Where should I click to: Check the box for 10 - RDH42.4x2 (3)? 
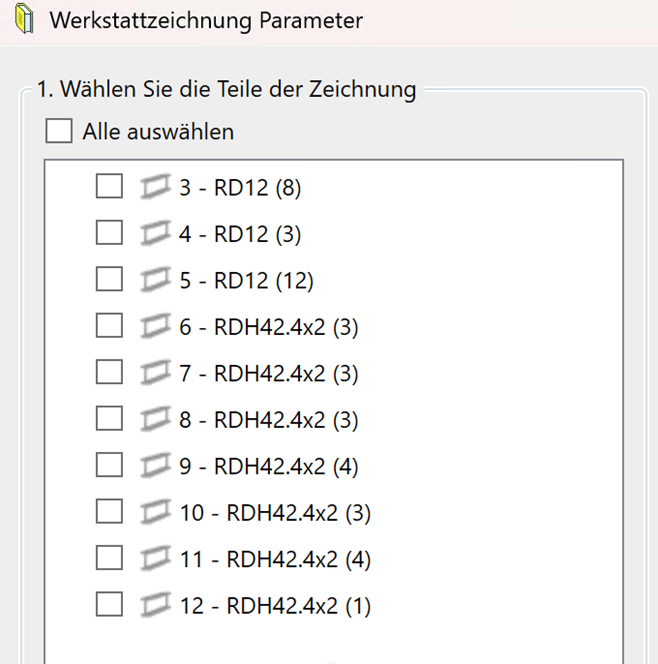coord(109,512)
